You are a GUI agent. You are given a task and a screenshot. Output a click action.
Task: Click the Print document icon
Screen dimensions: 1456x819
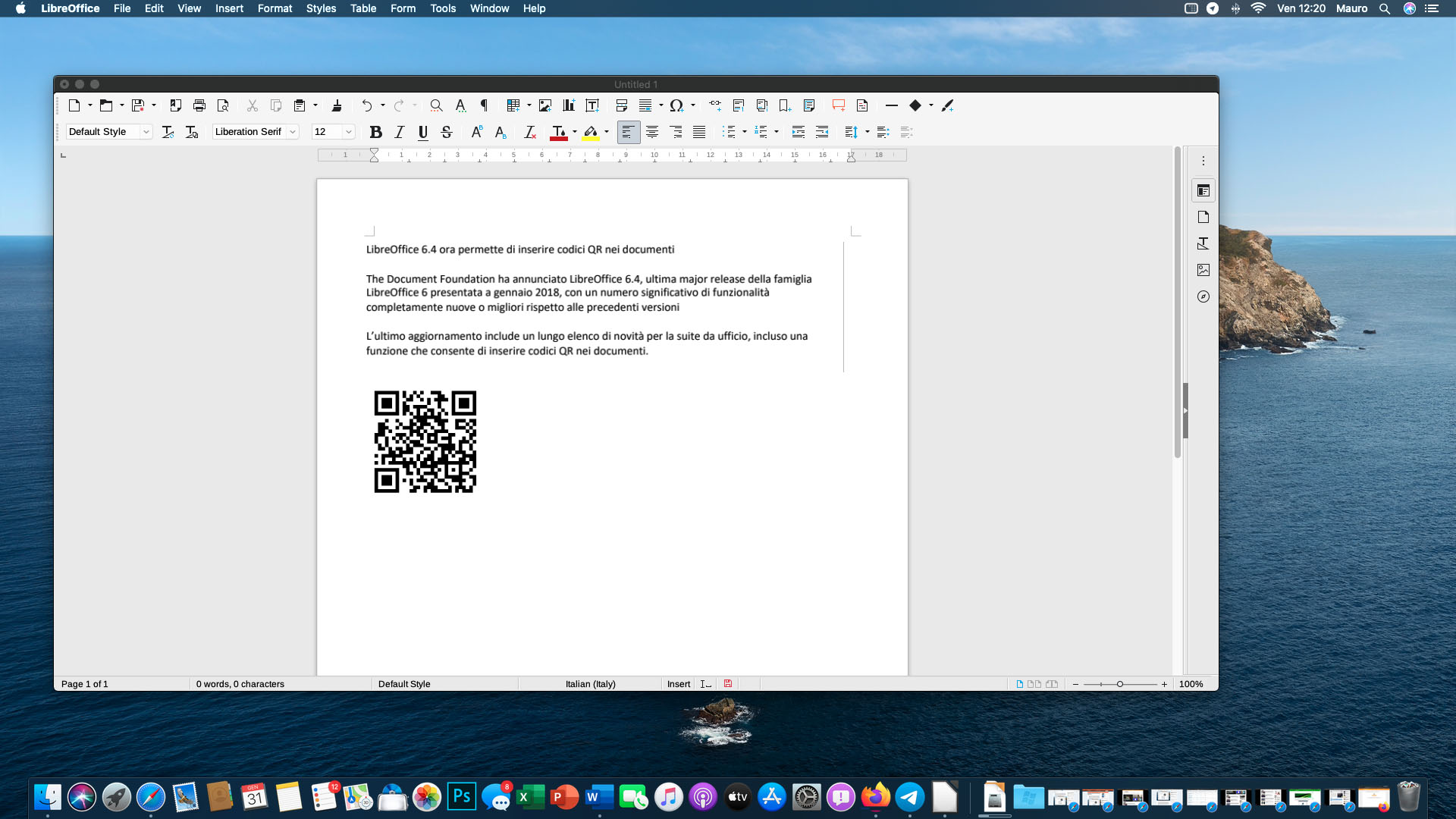click(x=199, y=105)
